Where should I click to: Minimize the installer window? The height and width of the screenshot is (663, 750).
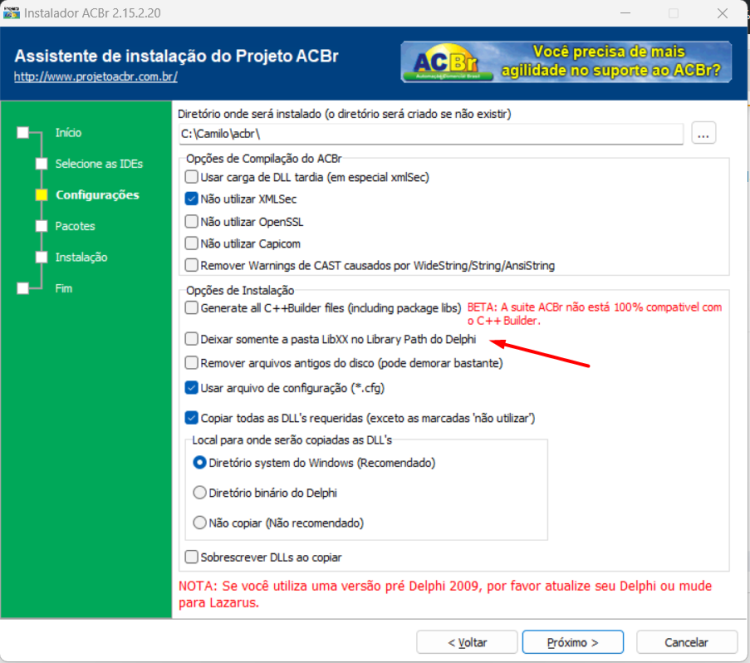(625, 13)
